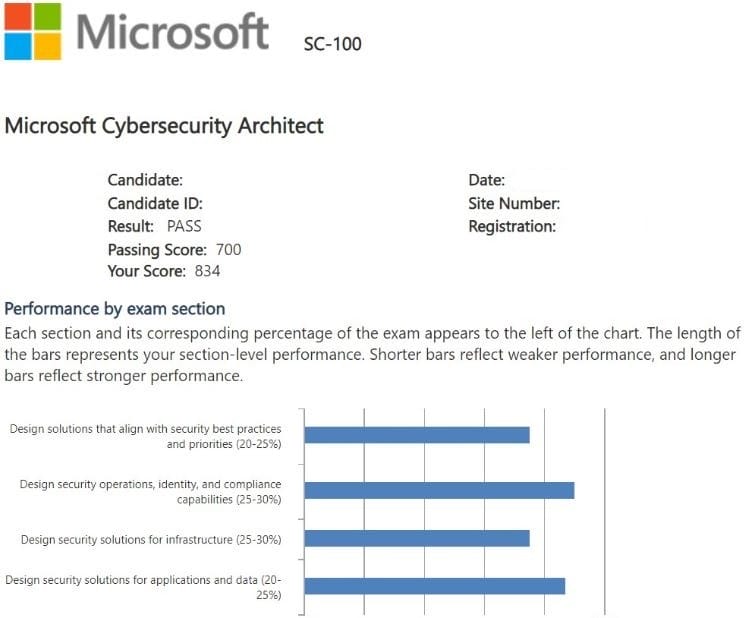Click the Candidate ID field label

coord(155,204)
